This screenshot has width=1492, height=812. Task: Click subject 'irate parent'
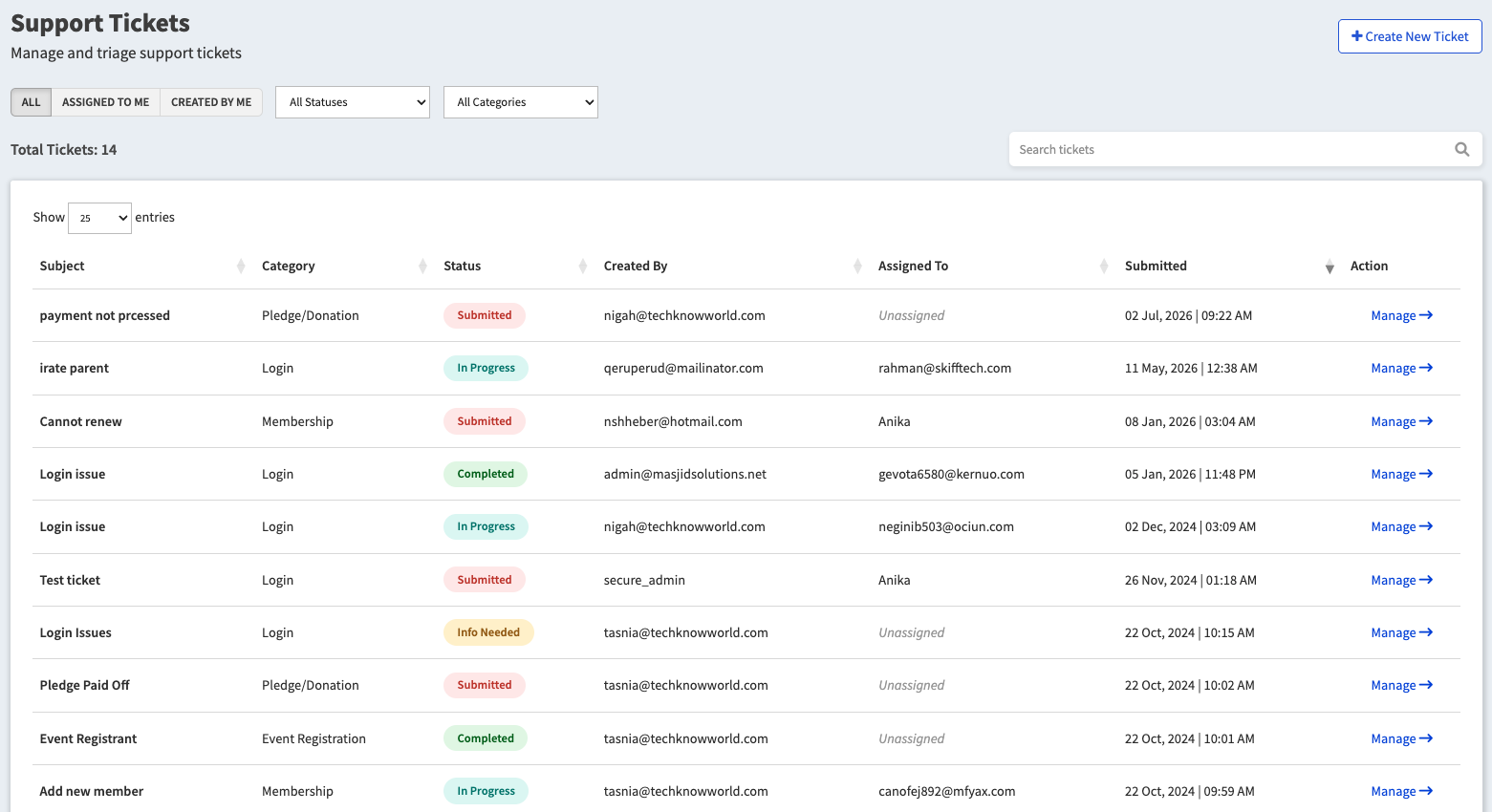pyautogui.click(x=75, y=368)
